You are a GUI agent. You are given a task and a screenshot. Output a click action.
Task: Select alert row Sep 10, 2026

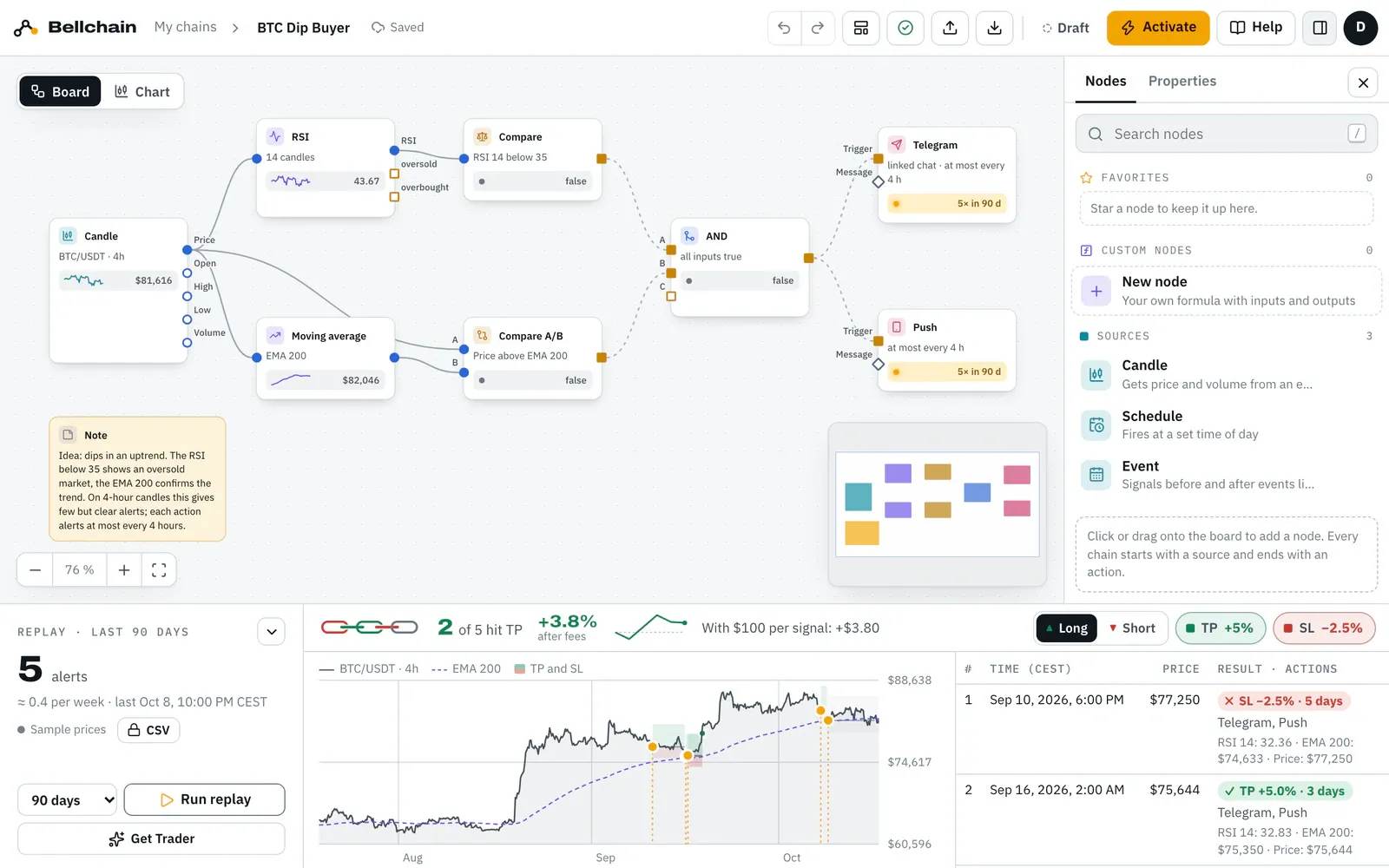tap(1172, 729)
